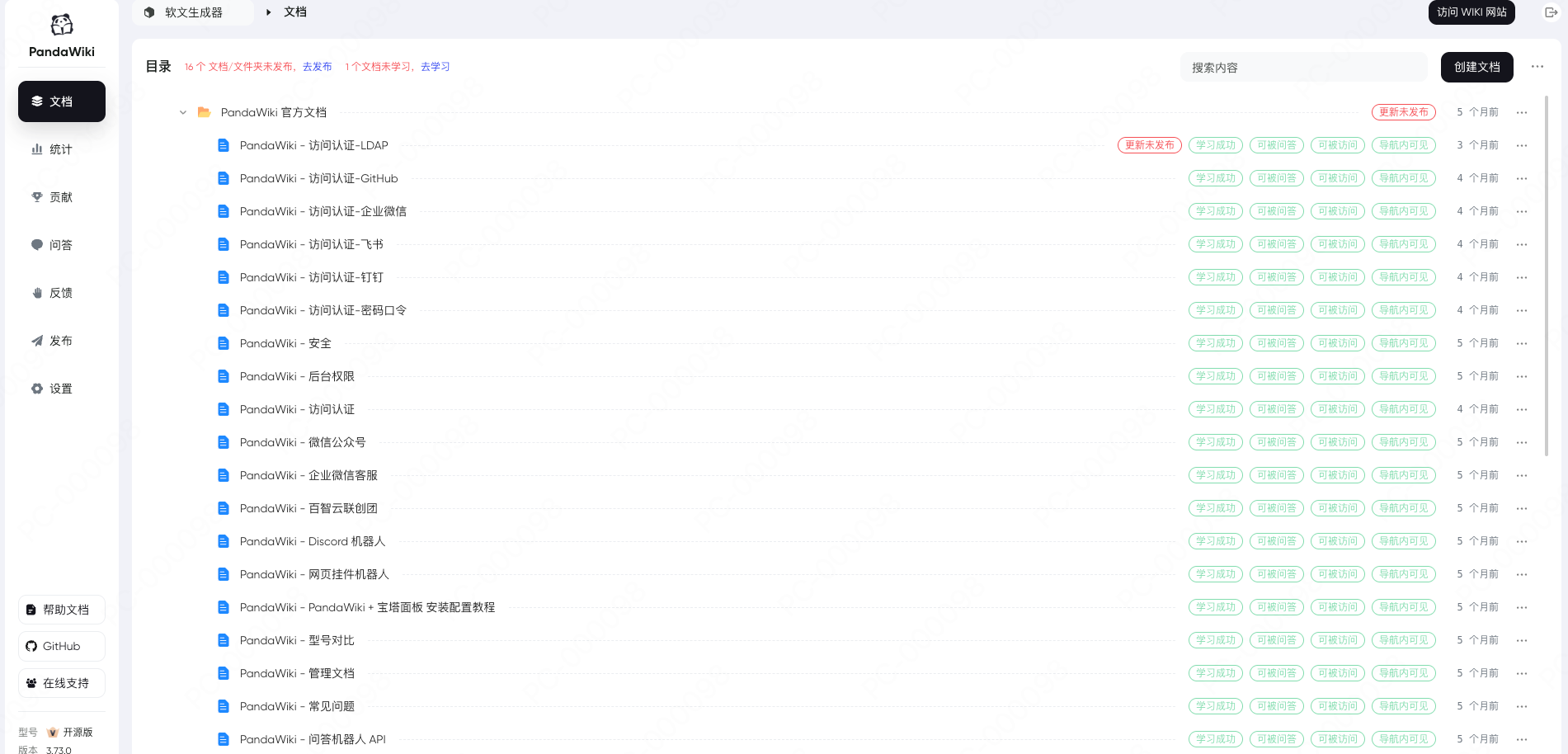Image resolution: width=1568 pixels, height=754 pixels.
Task: Open the more options menu beside 创建文档
Action: (x=1537, y=67)
